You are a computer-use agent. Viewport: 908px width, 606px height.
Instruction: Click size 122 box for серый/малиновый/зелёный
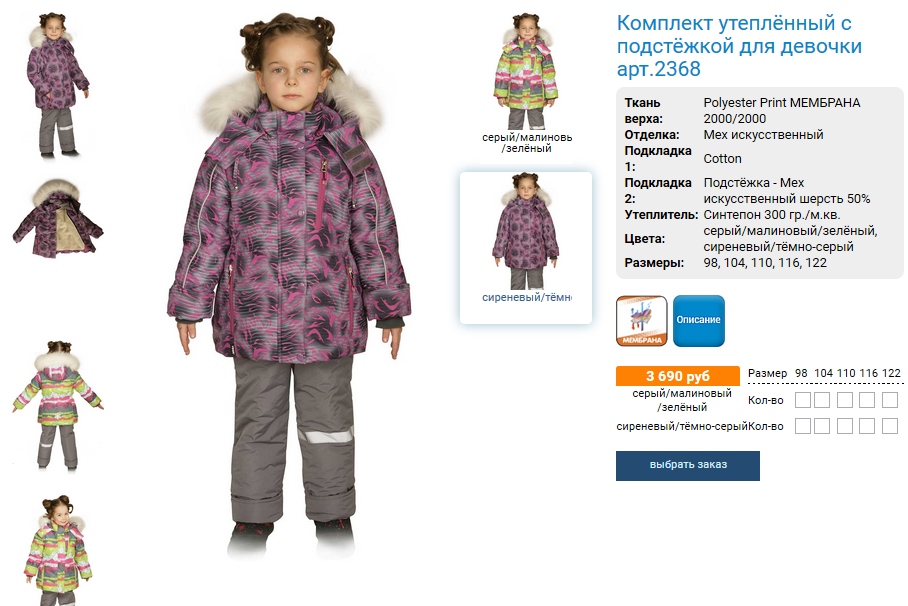(889, 400)
